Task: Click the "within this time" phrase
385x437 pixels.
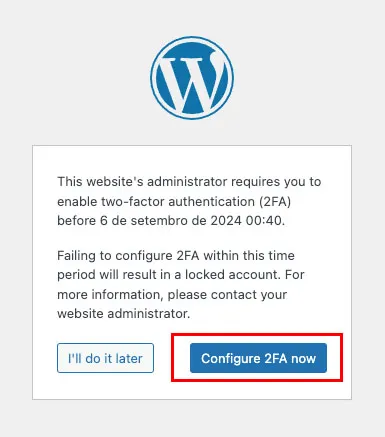Action: 249,256
